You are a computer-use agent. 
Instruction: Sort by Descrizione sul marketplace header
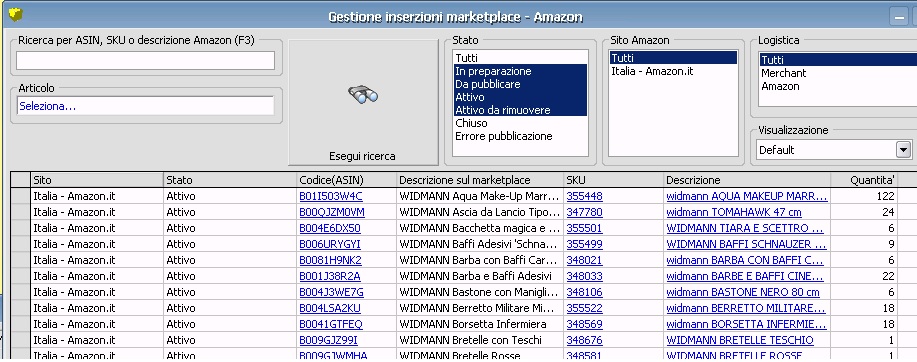(480, 180)
